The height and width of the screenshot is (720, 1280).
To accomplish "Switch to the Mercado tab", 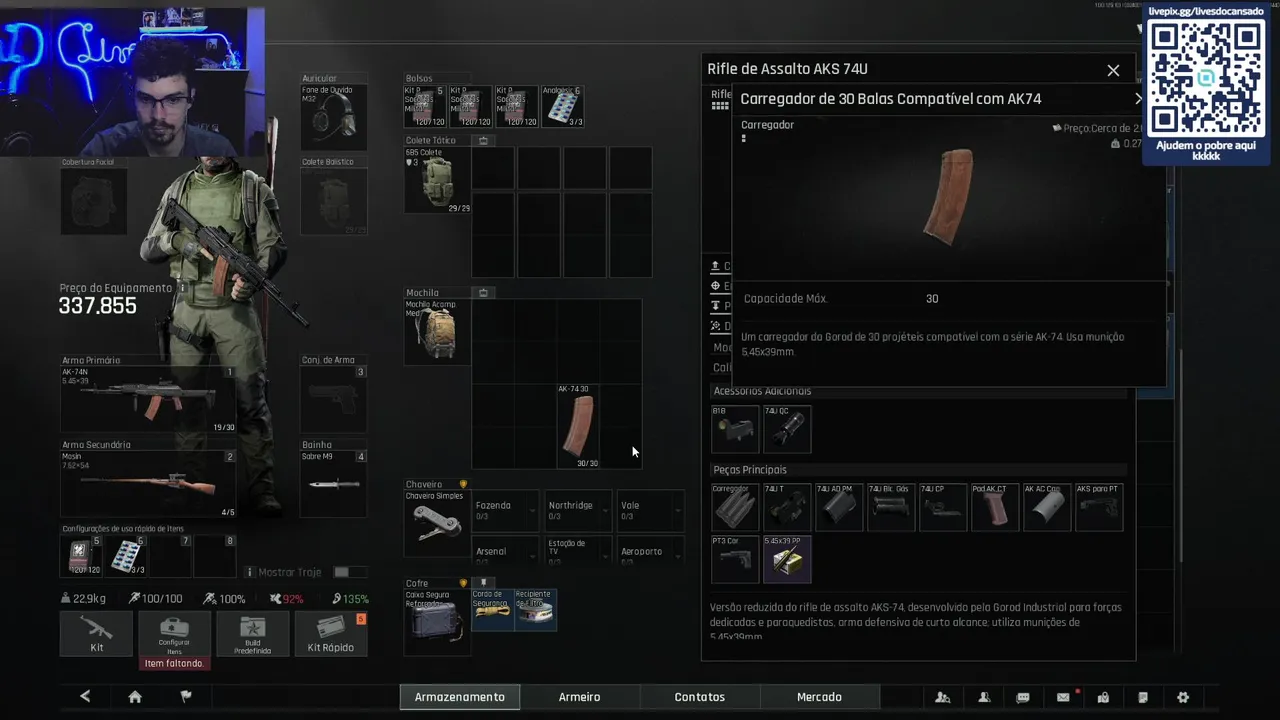I will click(x=820, y=697).
